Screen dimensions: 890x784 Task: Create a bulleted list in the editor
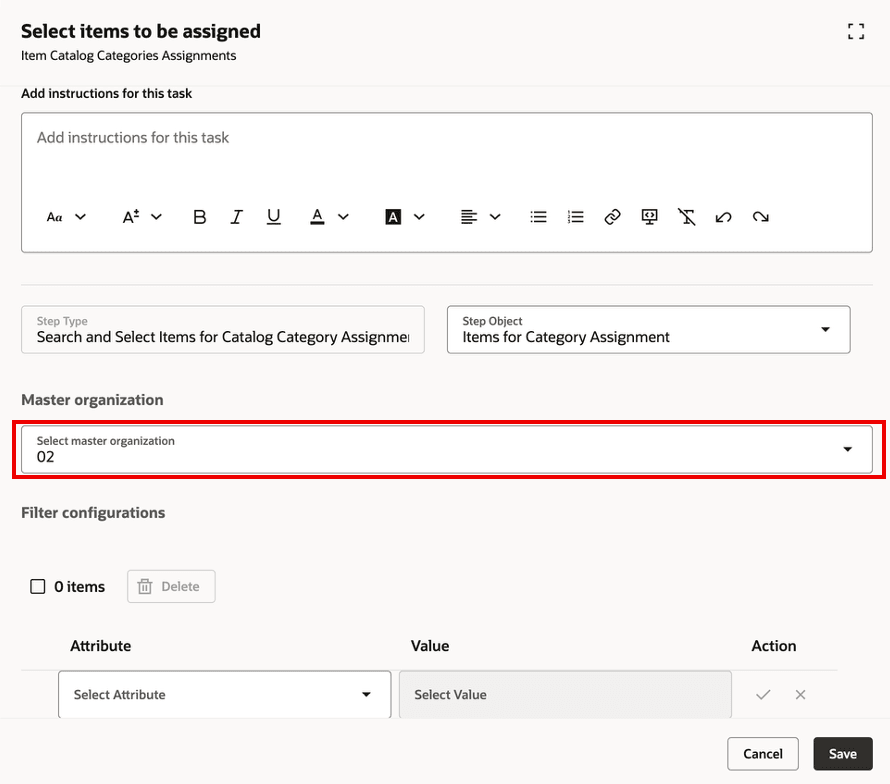pyautogui.click(x=538, y=217)
